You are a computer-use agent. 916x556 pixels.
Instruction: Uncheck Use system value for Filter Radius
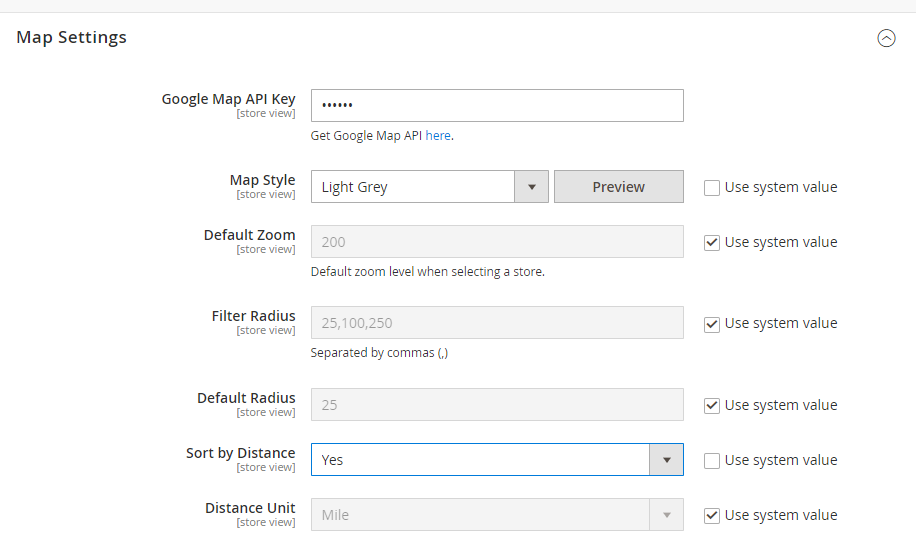tap(712, 323)
